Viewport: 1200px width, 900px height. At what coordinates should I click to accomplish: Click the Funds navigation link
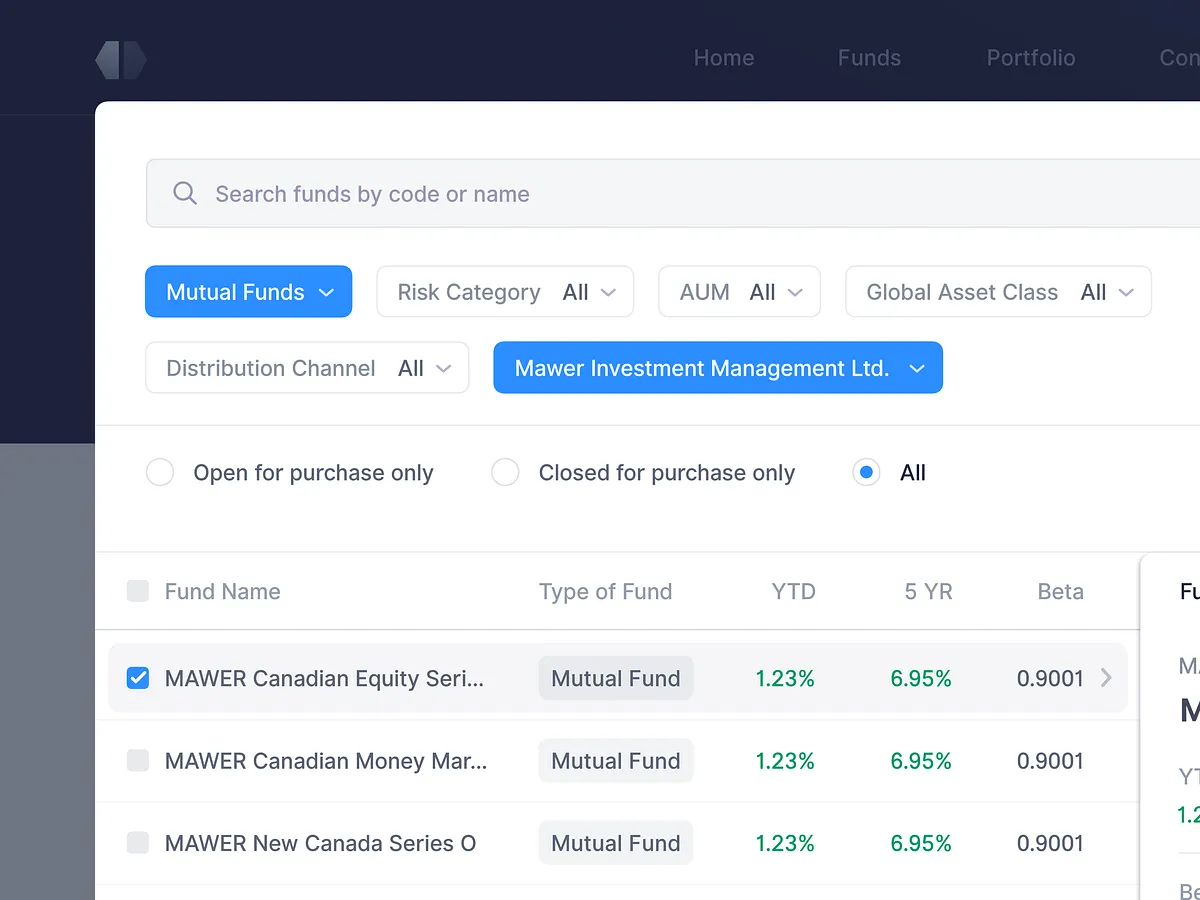point(868,58)
